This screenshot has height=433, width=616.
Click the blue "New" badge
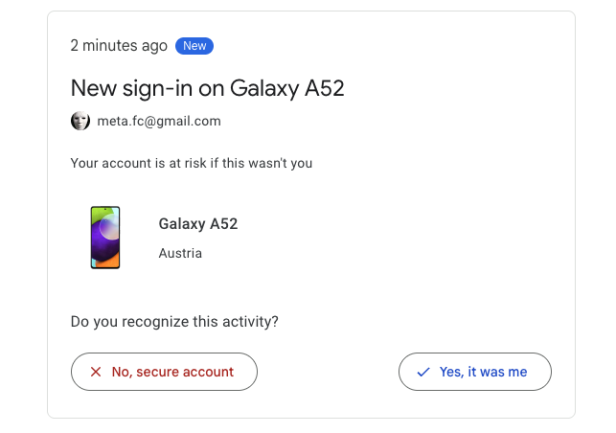point(194,46)
